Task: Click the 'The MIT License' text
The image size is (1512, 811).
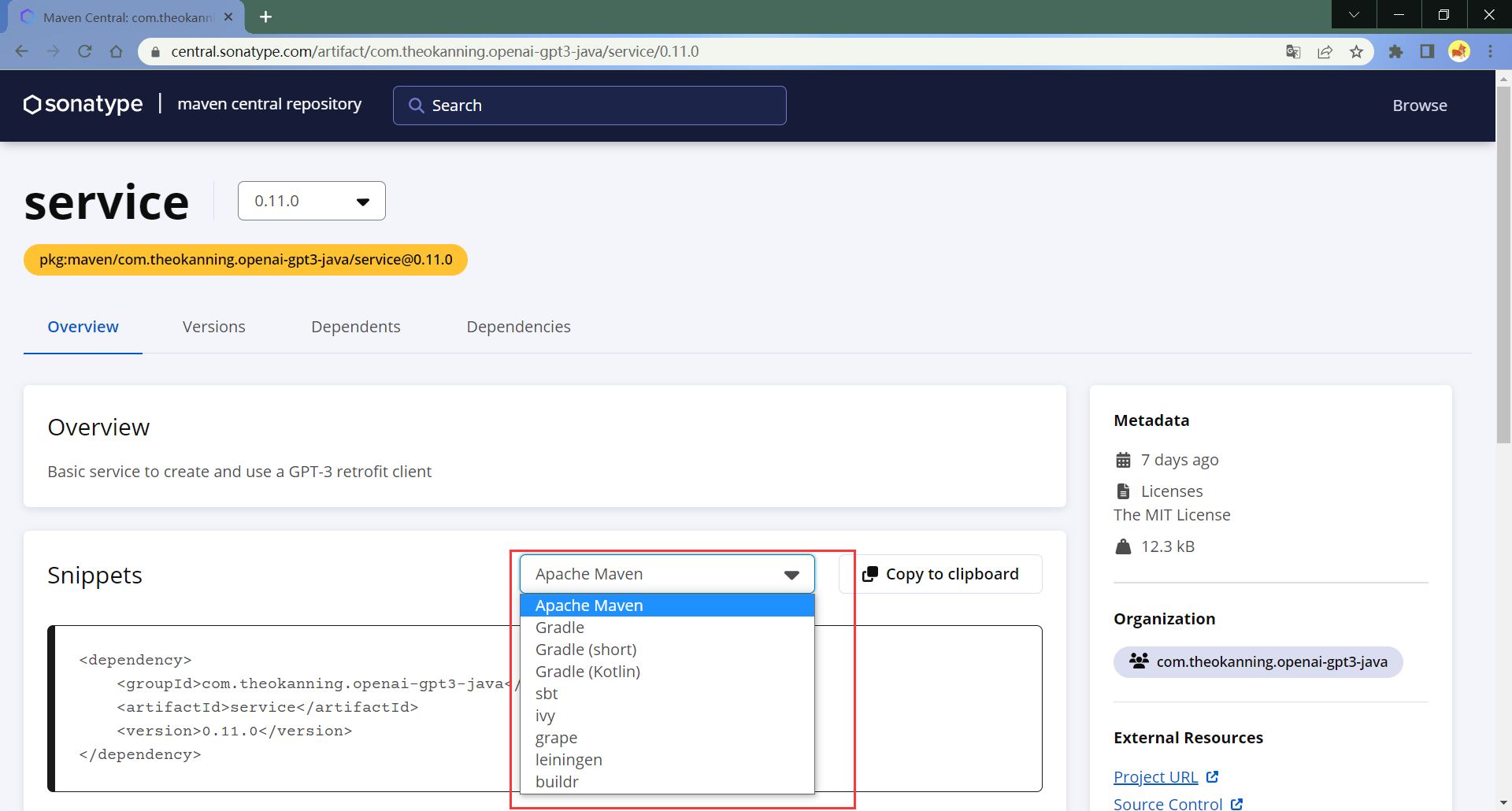Action: (1172, 515)
